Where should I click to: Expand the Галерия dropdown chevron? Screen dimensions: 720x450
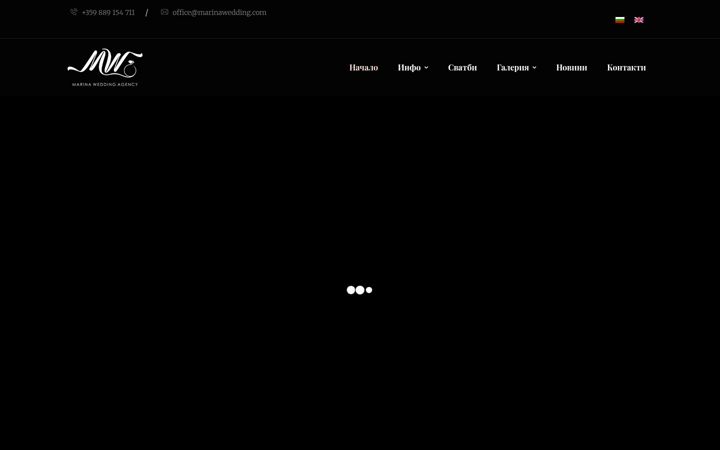click(534, 68)
